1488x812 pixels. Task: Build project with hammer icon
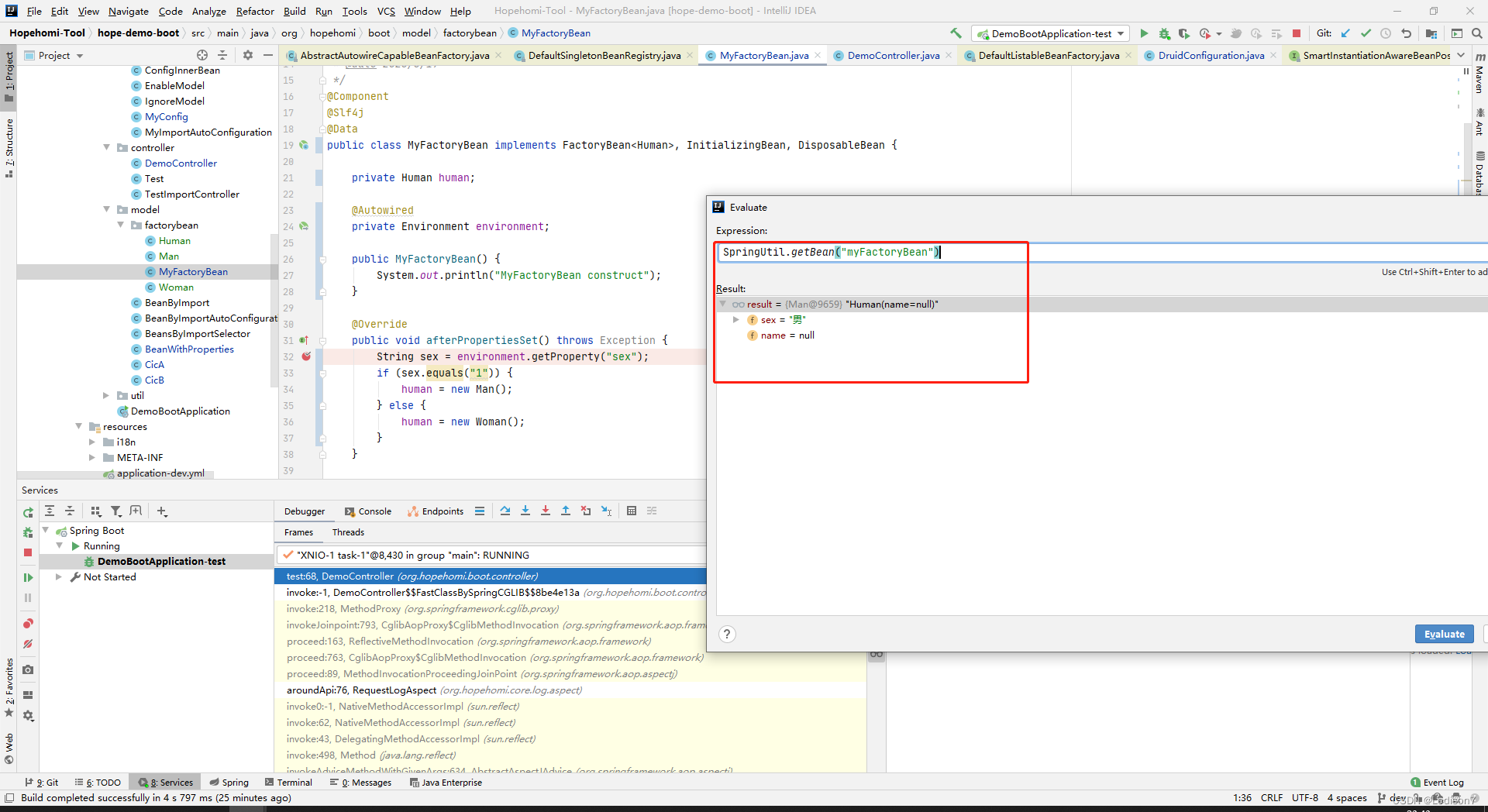click(956, 33)
